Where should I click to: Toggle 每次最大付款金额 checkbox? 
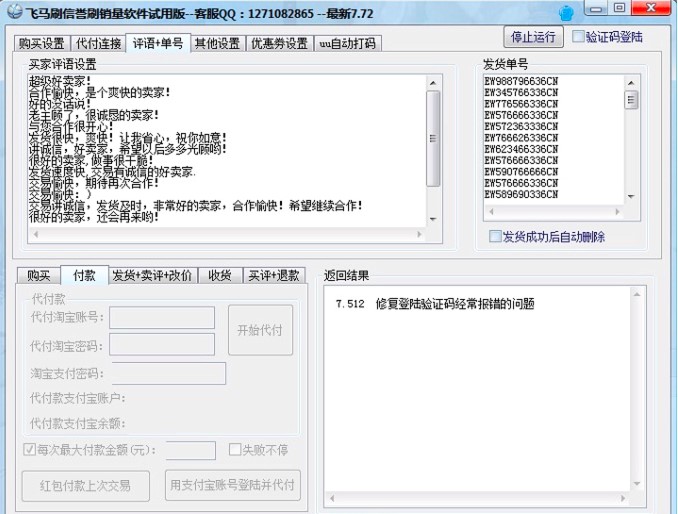coord(29,450)
